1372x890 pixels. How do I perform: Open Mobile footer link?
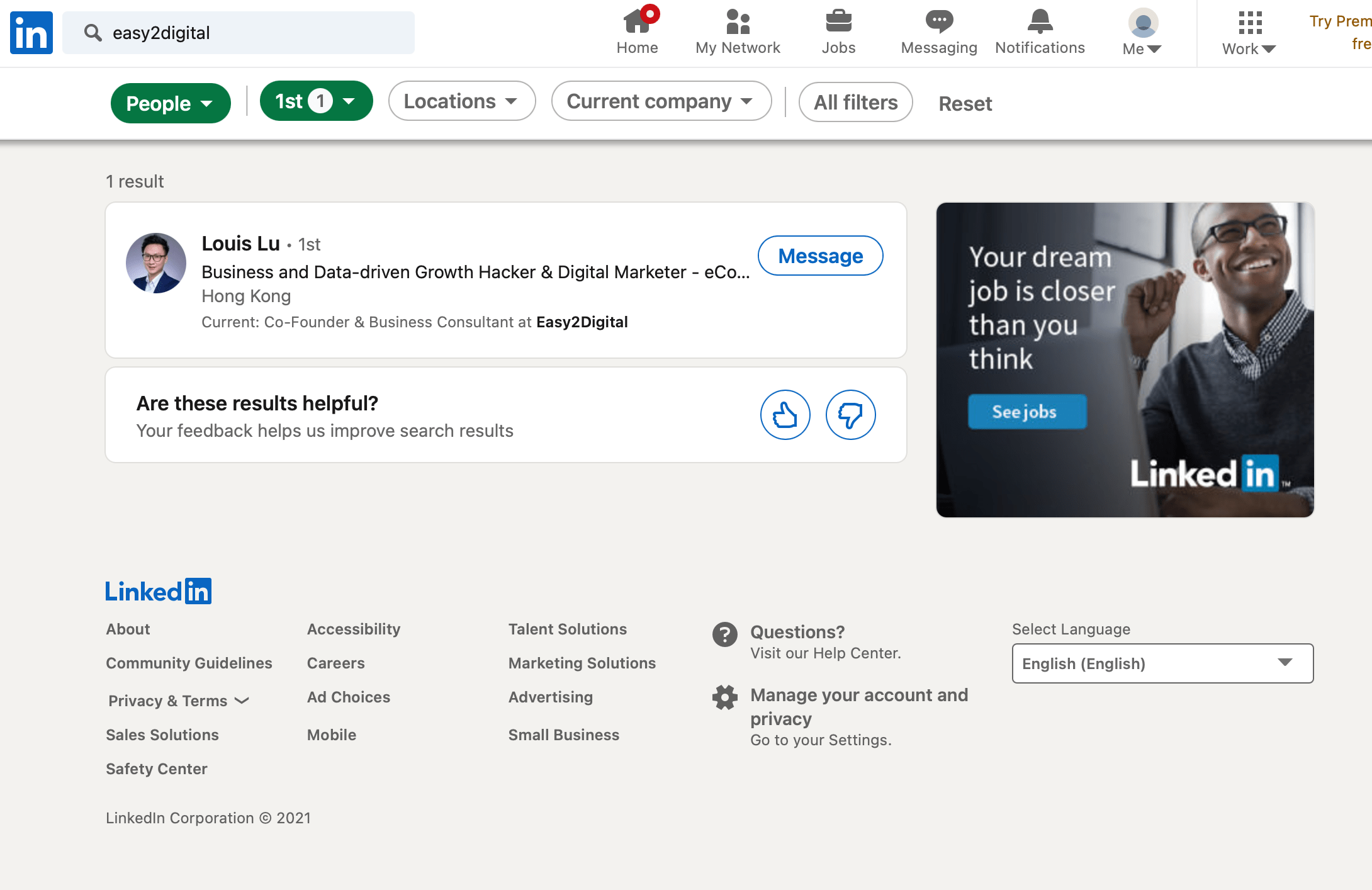[332, 735]
